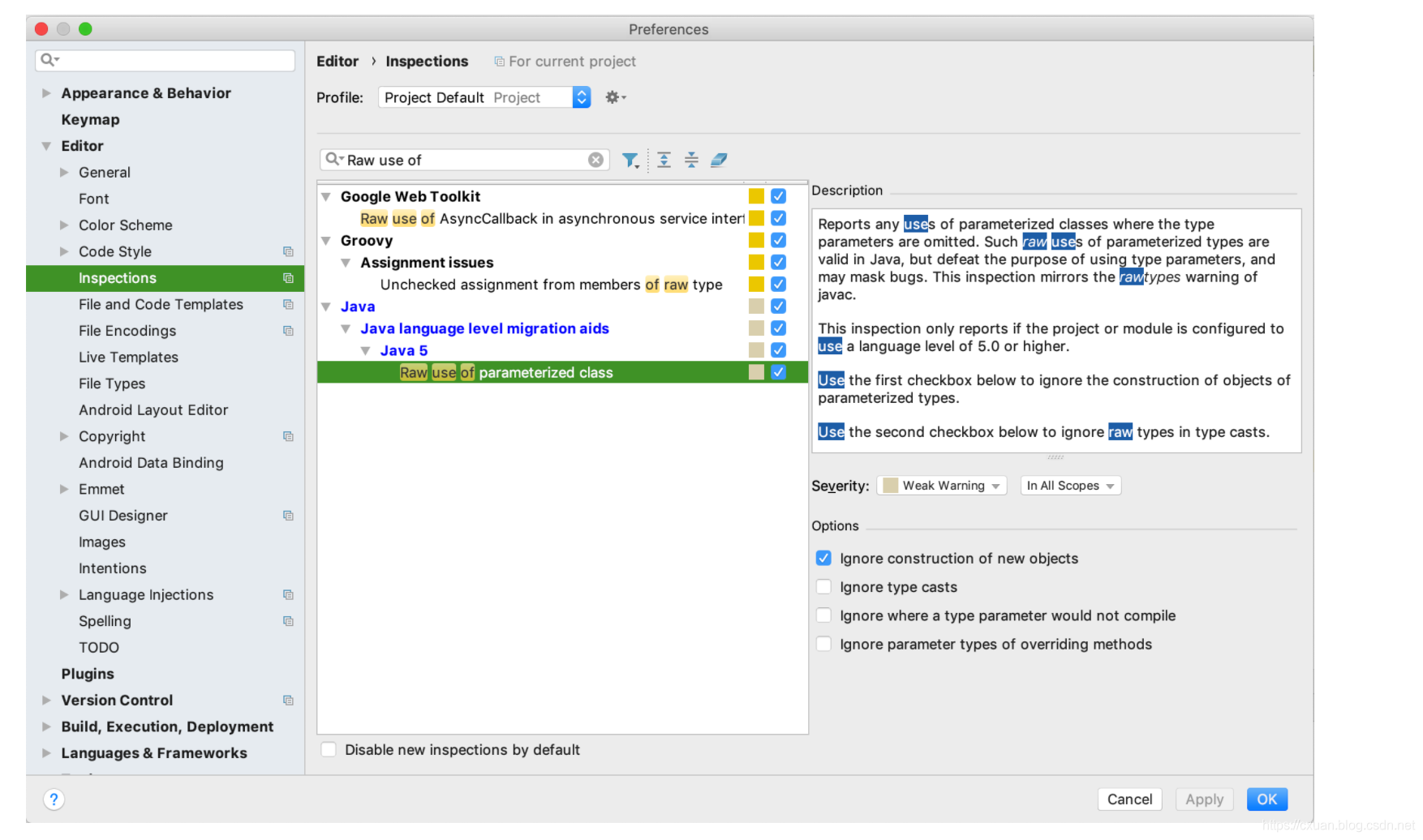Click the Editor breadcrumb link
The width and height of the screenshot is (1423, 840).
click(337, 62)
